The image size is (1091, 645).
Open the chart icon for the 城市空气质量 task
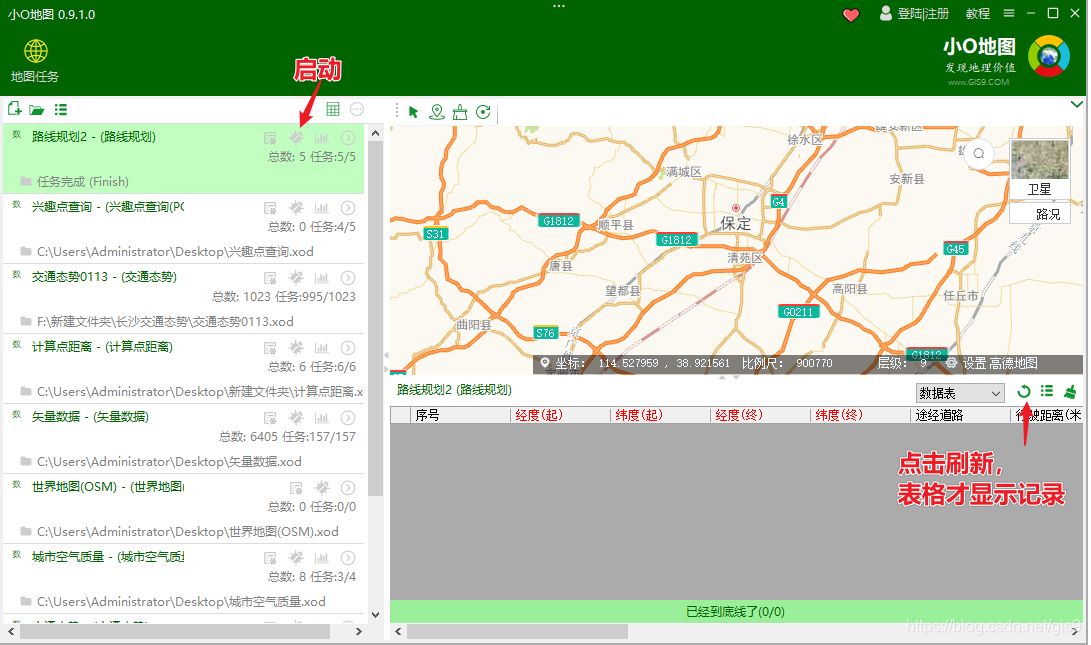[x=321, y=557]
